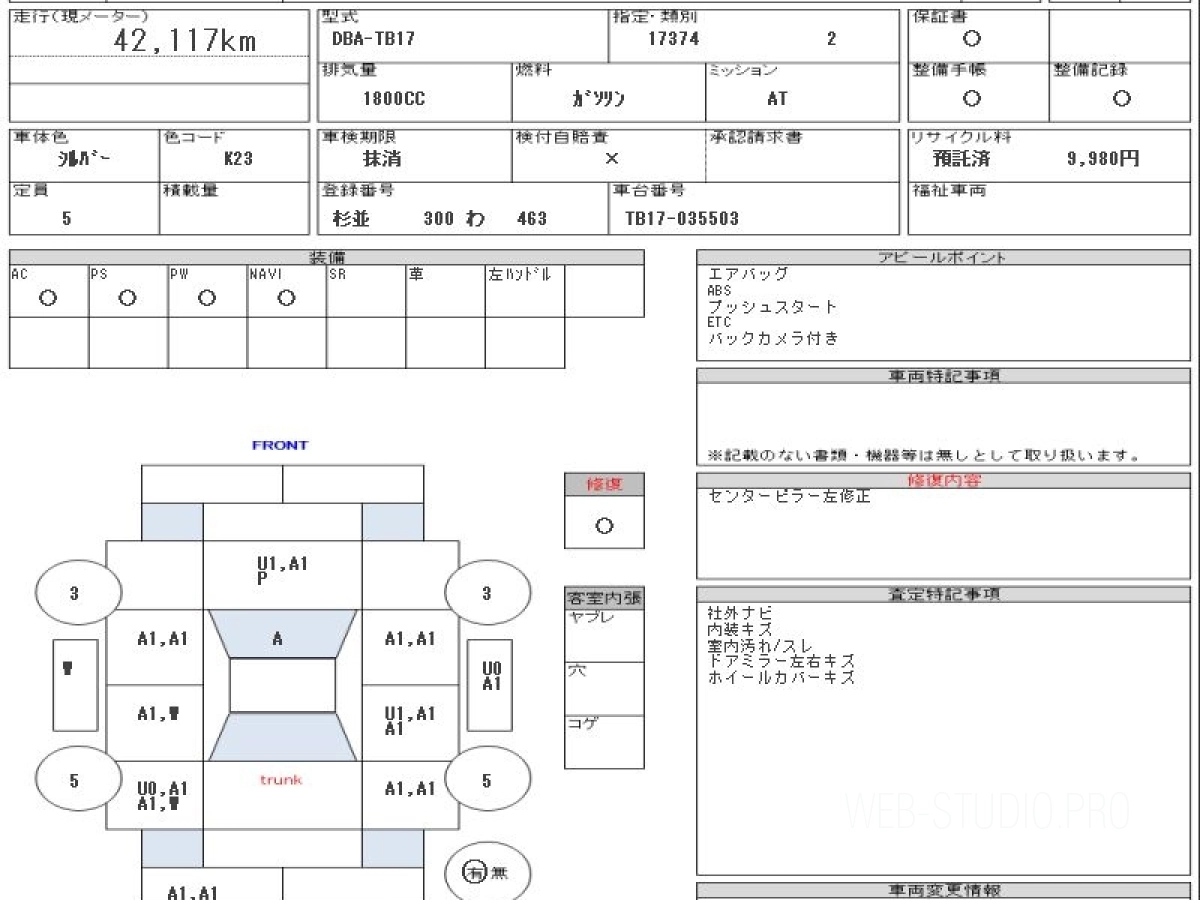Click the 左ハンドル equipment cell
Viewport: 1200px width, 900px height.
click(525, 291)
